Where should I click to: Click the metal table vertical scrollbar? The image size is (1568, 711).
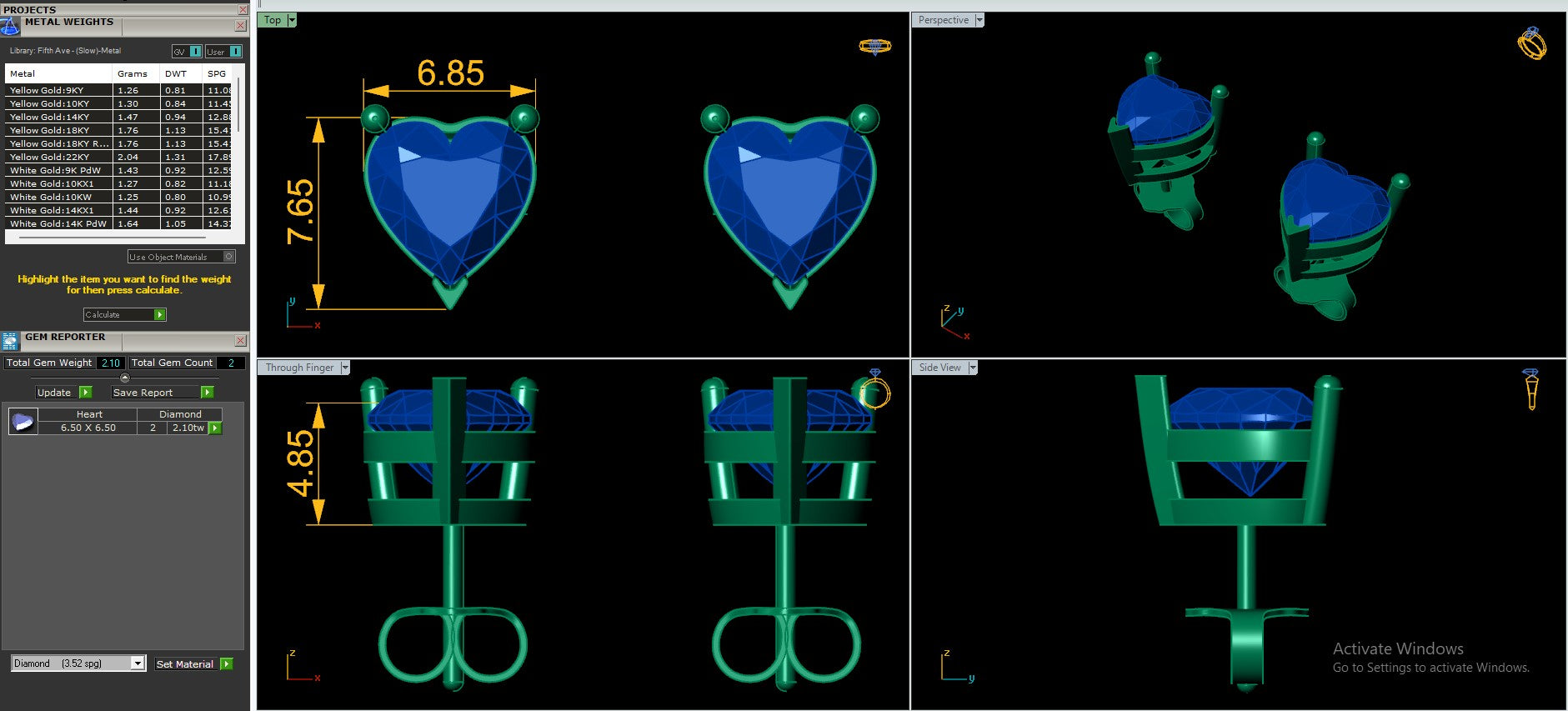239,104
